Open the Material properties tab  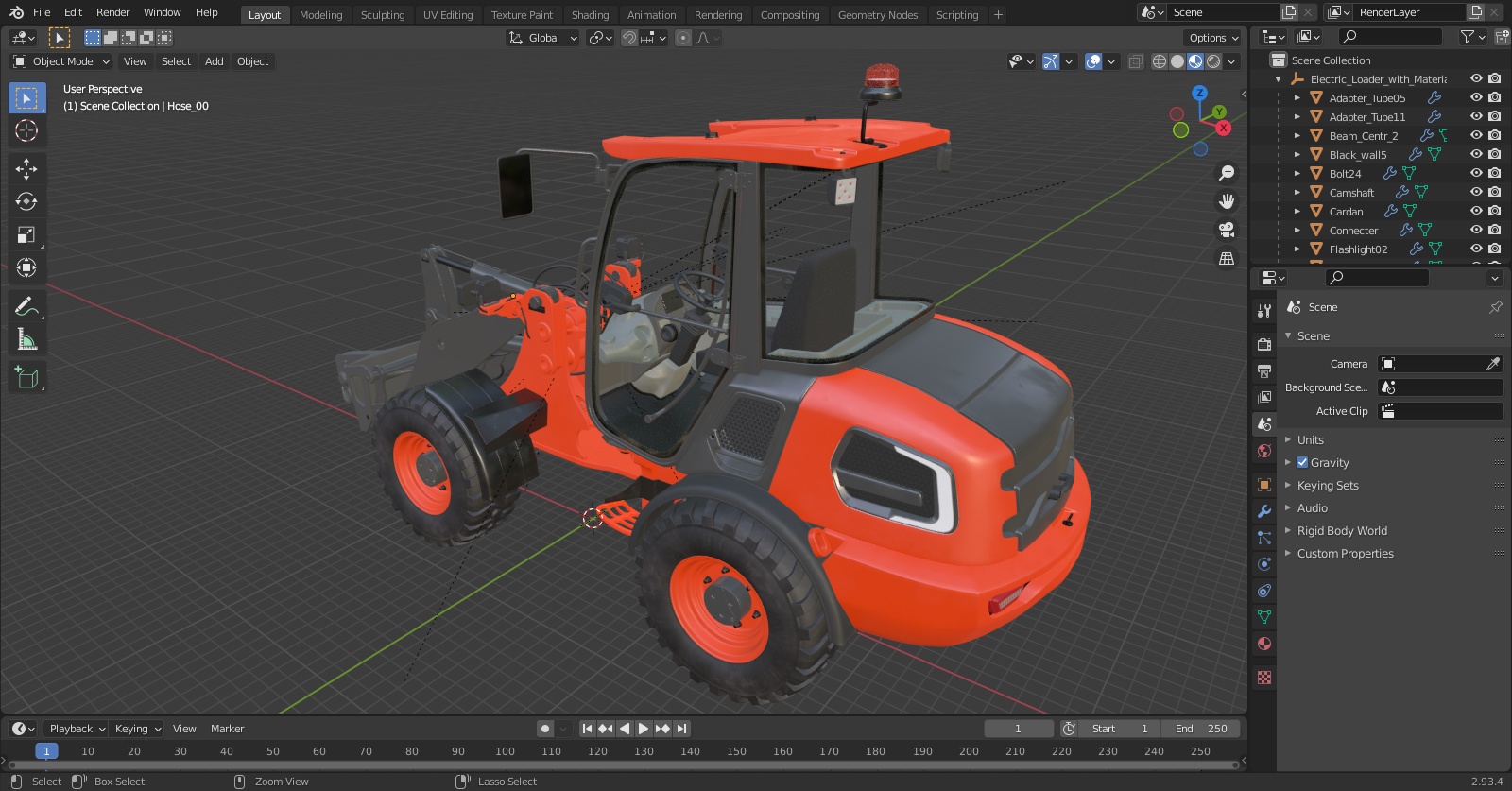tap(1264, 644)
